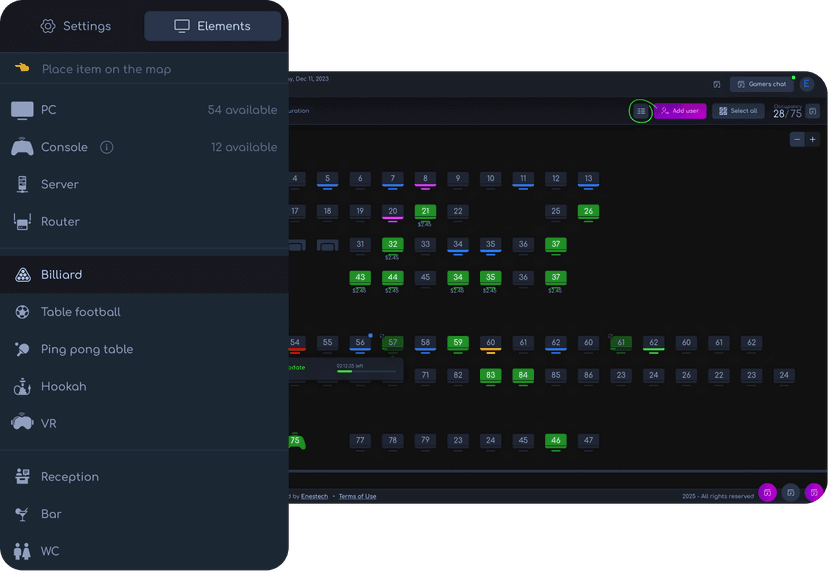Select the Console gamepad element

tap(144, 147)
